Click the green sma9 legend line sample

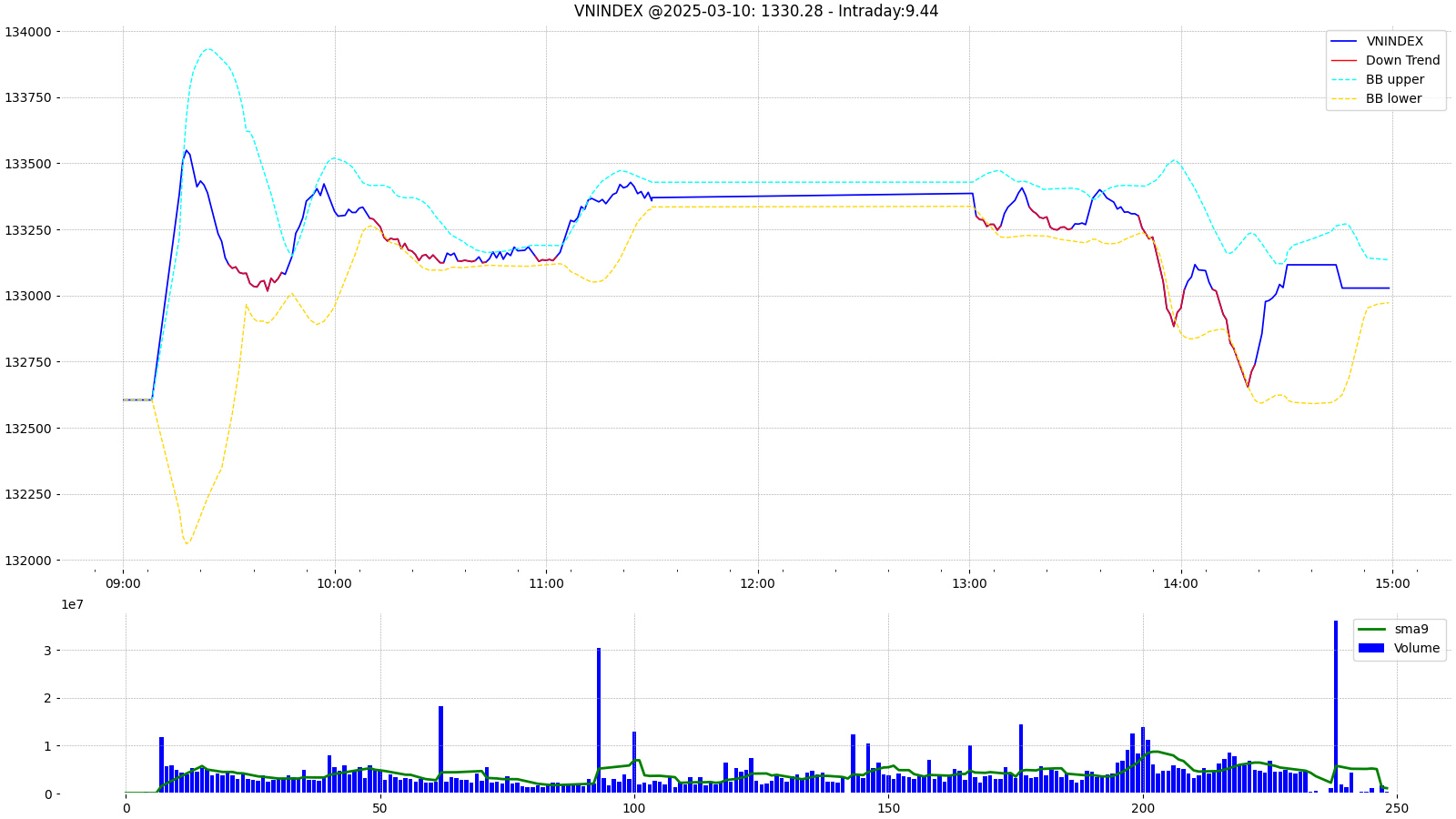click(x=1371, y=630)
